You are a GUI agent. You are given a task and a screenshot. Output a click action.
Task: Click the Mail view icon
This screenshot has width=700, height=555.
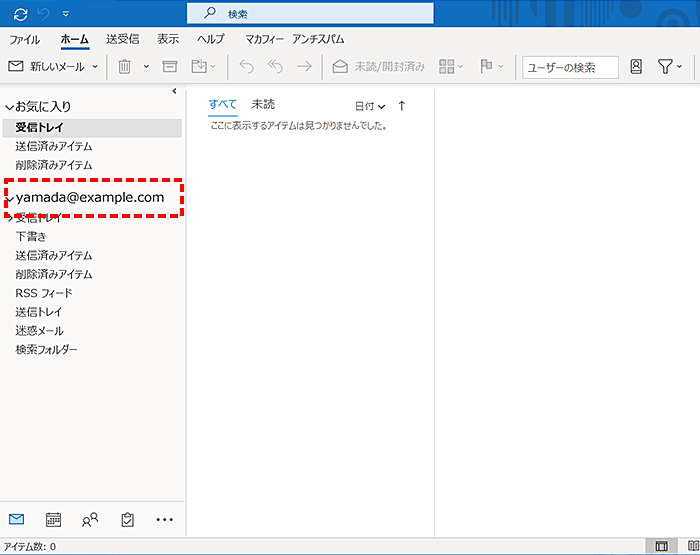[x=17, y=519]
